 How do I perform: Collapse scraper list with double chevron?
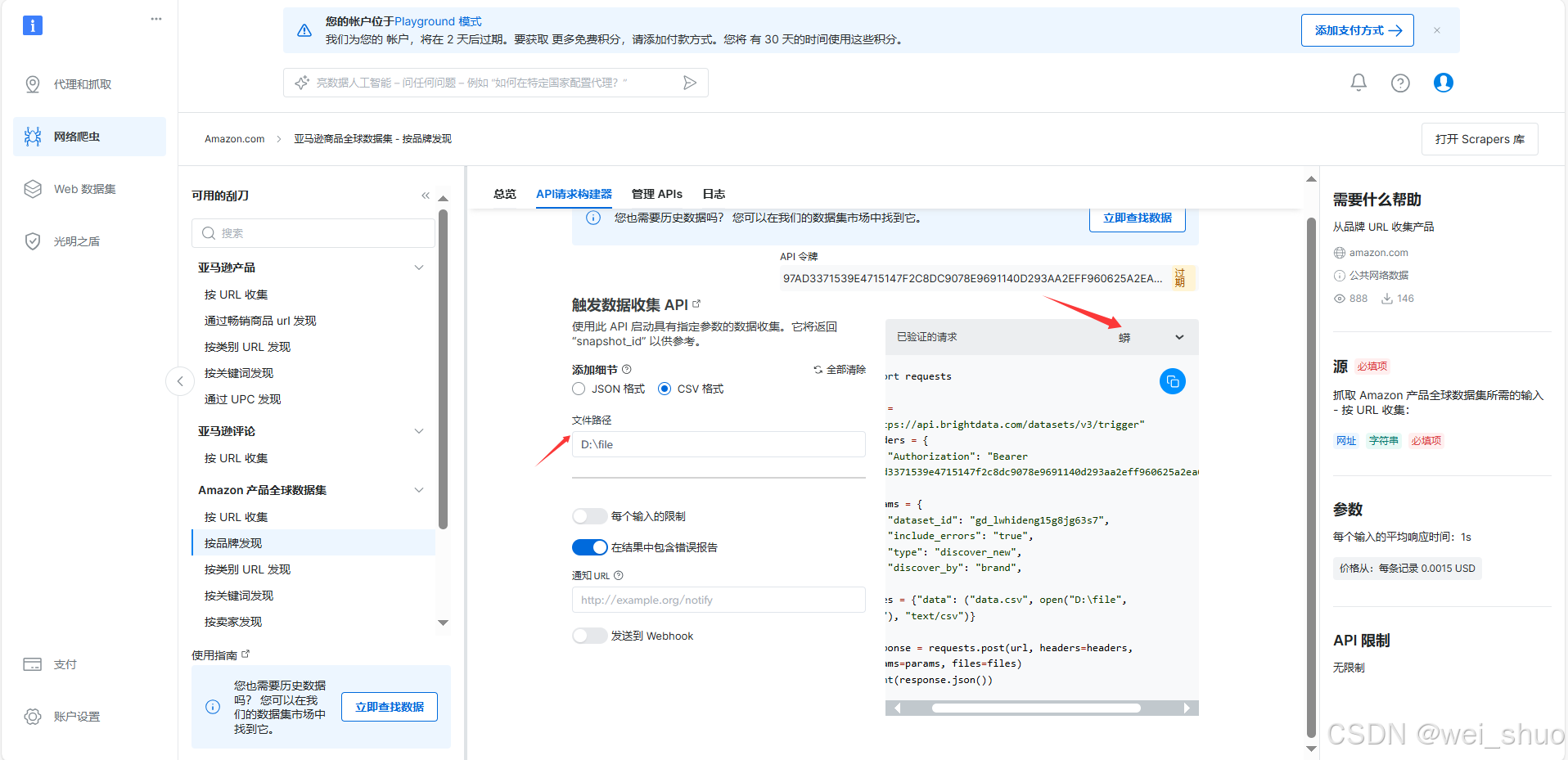[x=426, y=196]
